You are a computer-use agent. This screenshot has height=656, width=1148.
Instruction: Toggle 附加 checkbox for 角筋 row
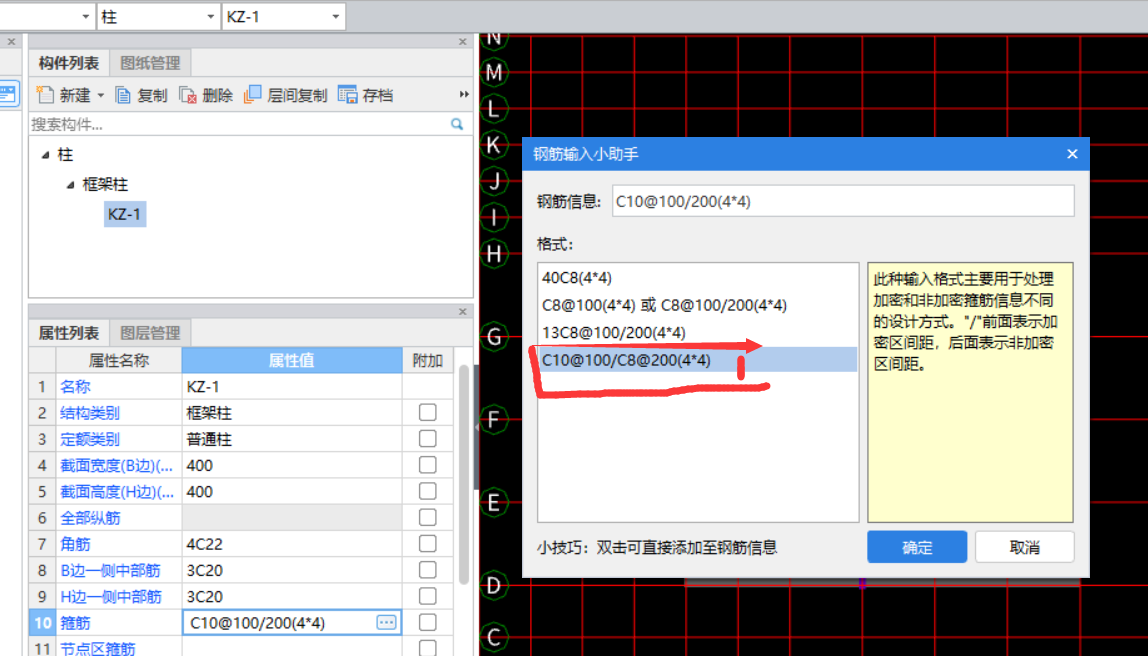point(428,544)
